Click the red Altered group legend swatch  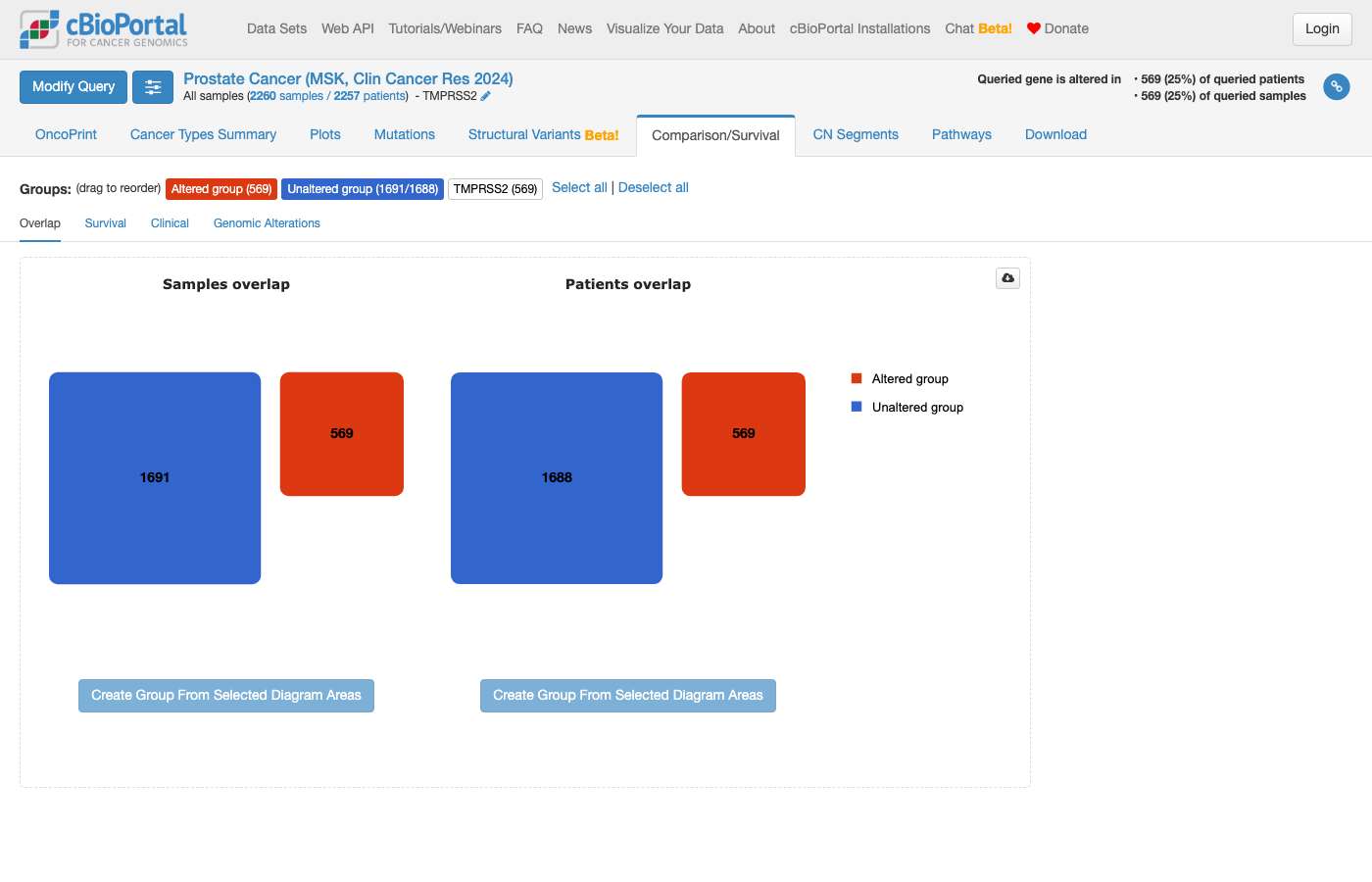point(857,378)
